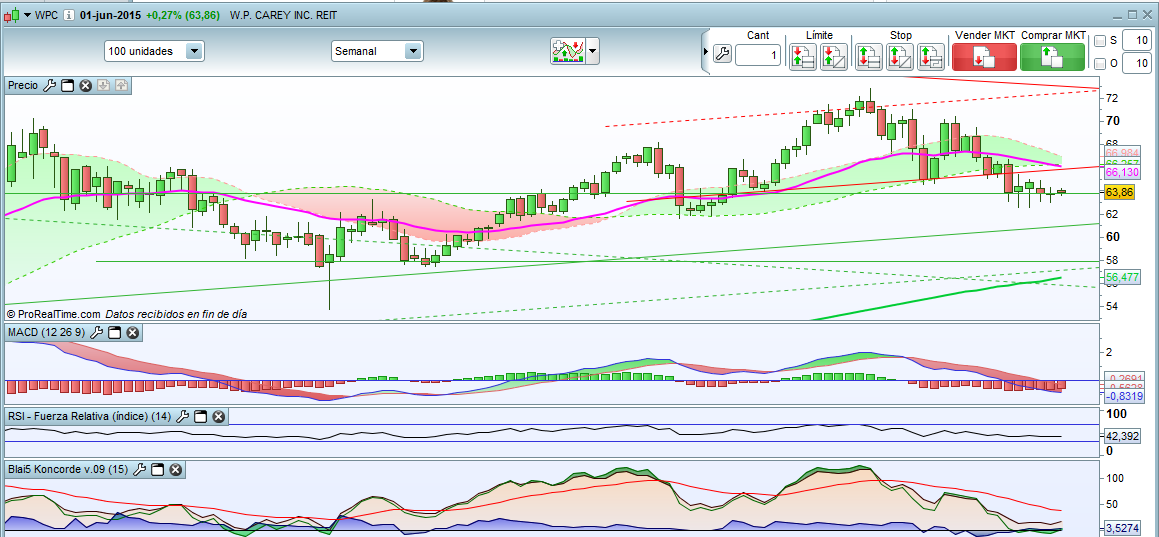This screenshot has height=537, width=1159.
Task: Enable the O checkbox
Action: 1100,64
